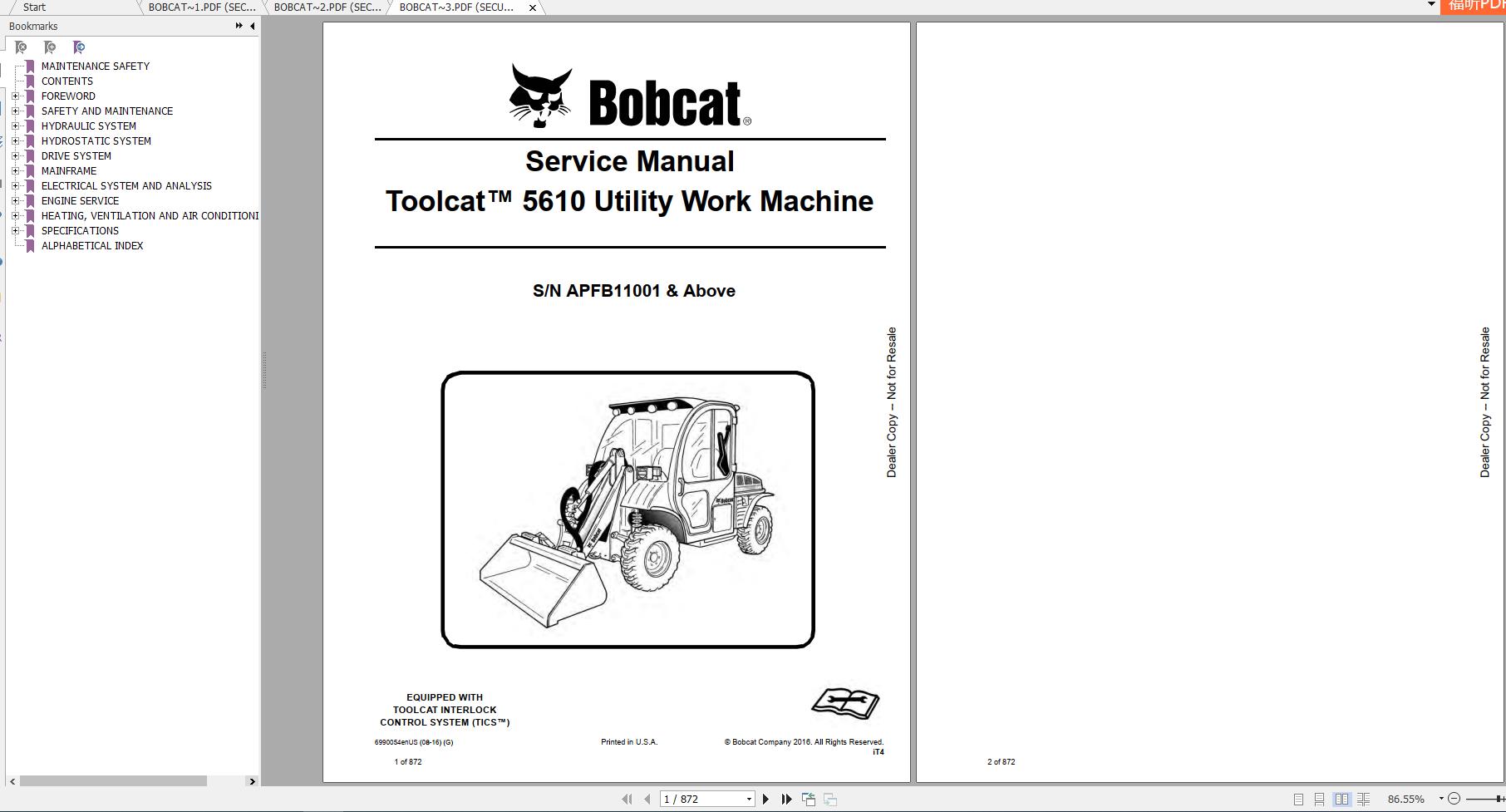Viewport: 1506px width, 812px height.
Task: Go to the previous page
Action: (647, 799)
